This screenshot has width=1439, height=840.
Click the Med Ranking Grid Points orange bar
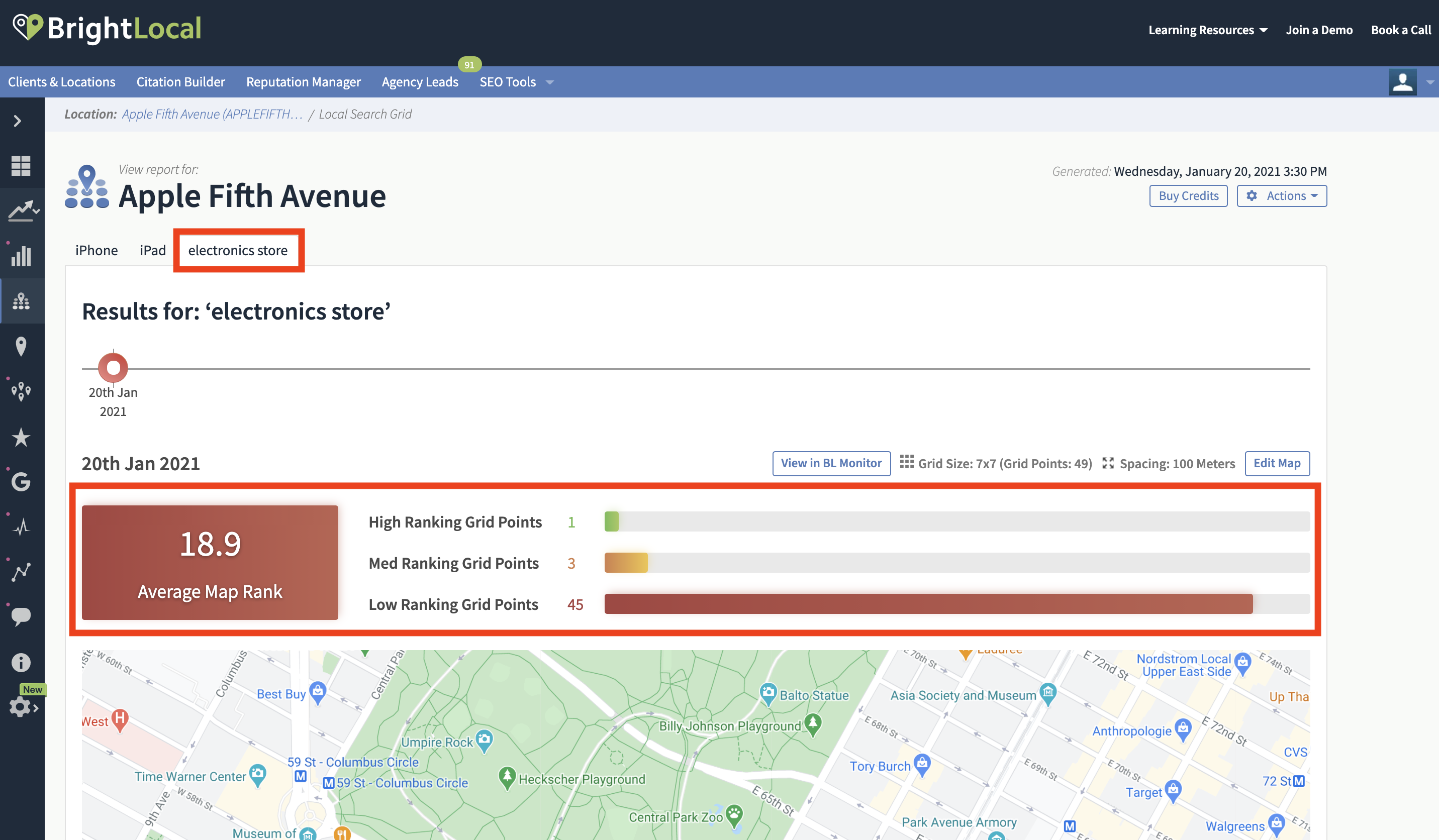point(626,563)
